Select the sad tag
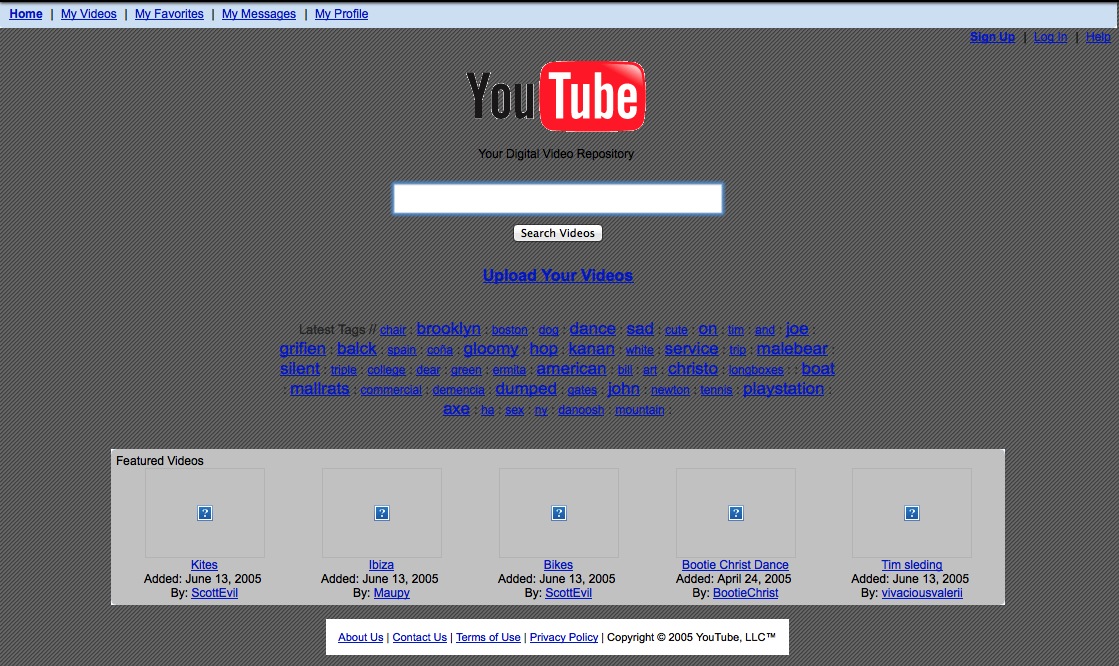The height and width of the screenshot is (666, 1119). click(640, 328)
